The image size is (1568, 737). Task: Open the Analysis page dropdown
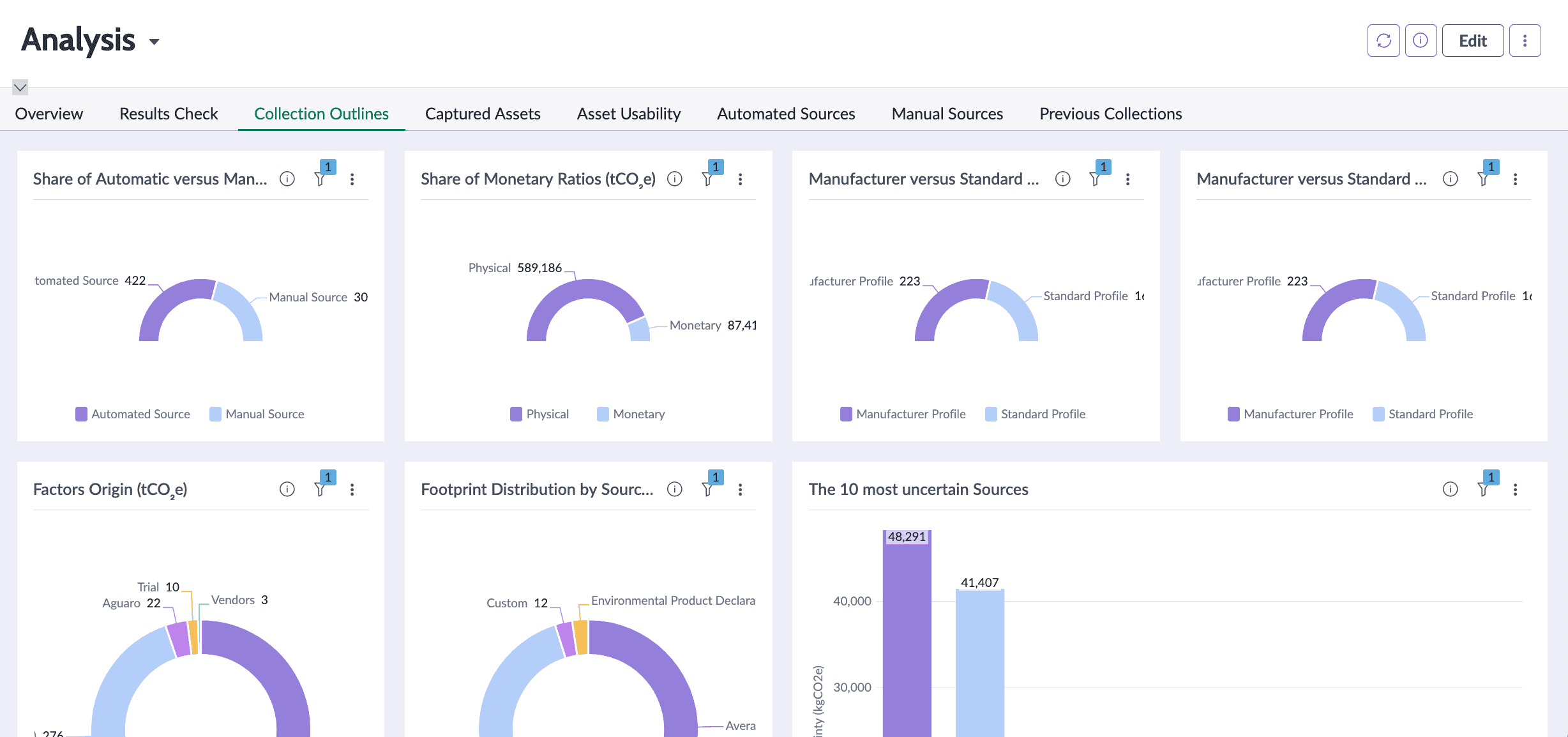click(x=155, y=42)
